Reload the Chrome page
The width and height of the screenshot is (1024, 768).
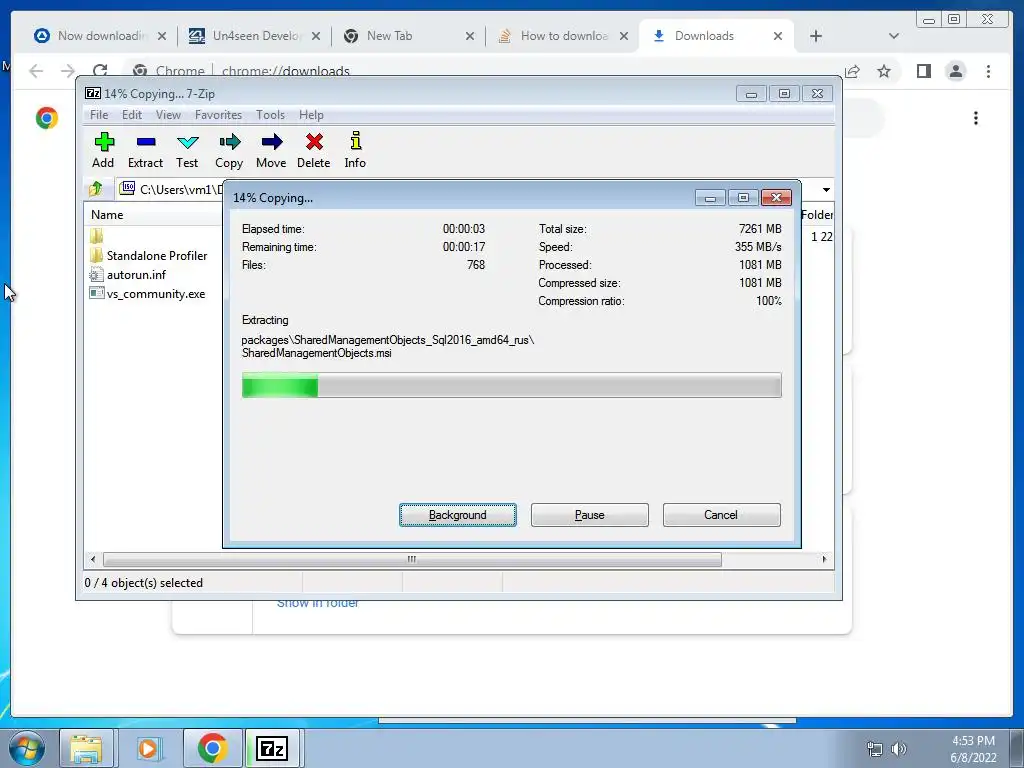click(x=100, y=71)
